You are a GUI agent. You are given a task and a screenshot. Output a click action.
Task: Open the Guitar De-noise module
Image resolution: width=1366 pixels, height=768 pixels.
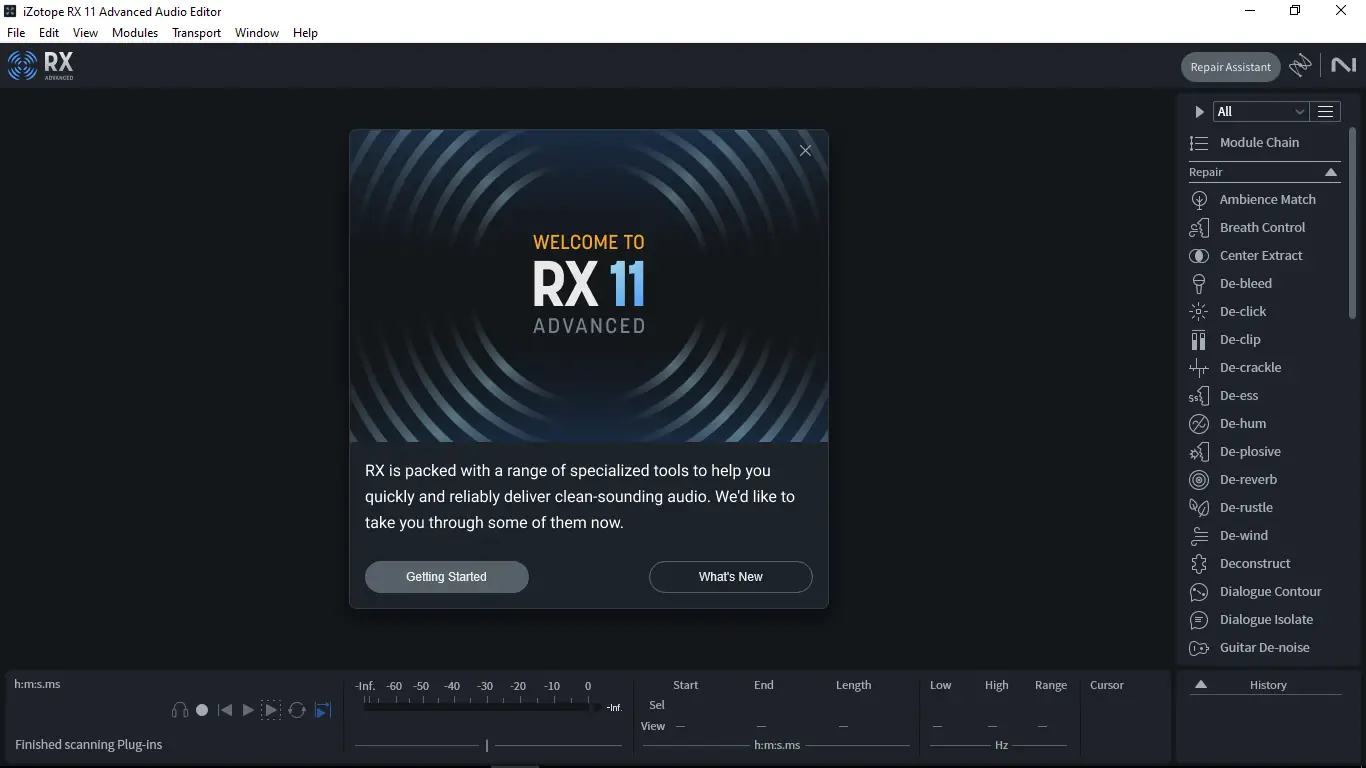coord(1264,647)
